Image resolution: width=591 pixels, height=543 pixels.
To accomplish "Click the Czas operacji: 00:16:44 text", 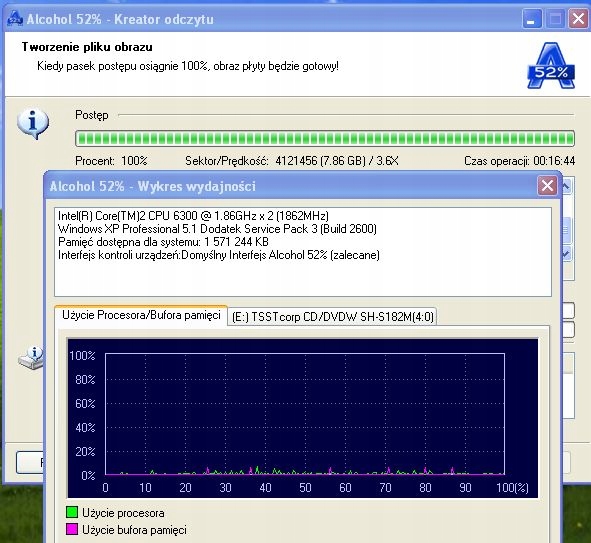I will [x=519, y=161].
